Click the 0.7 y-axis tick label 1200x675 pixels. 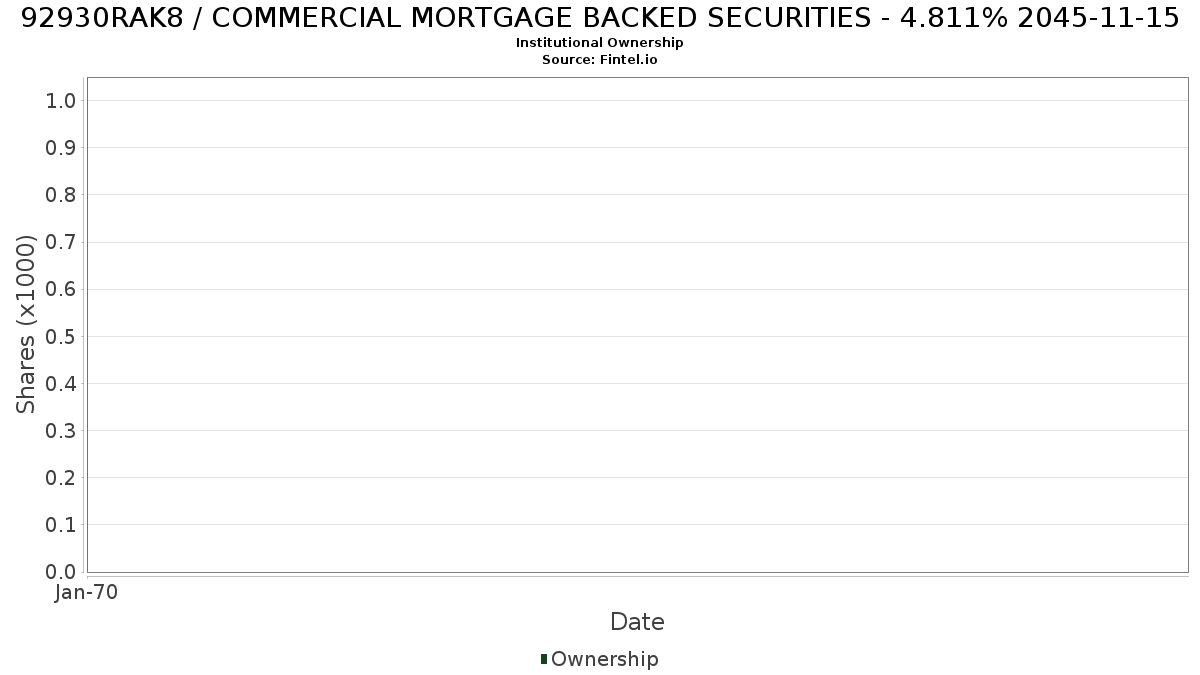tap(61, 242)
